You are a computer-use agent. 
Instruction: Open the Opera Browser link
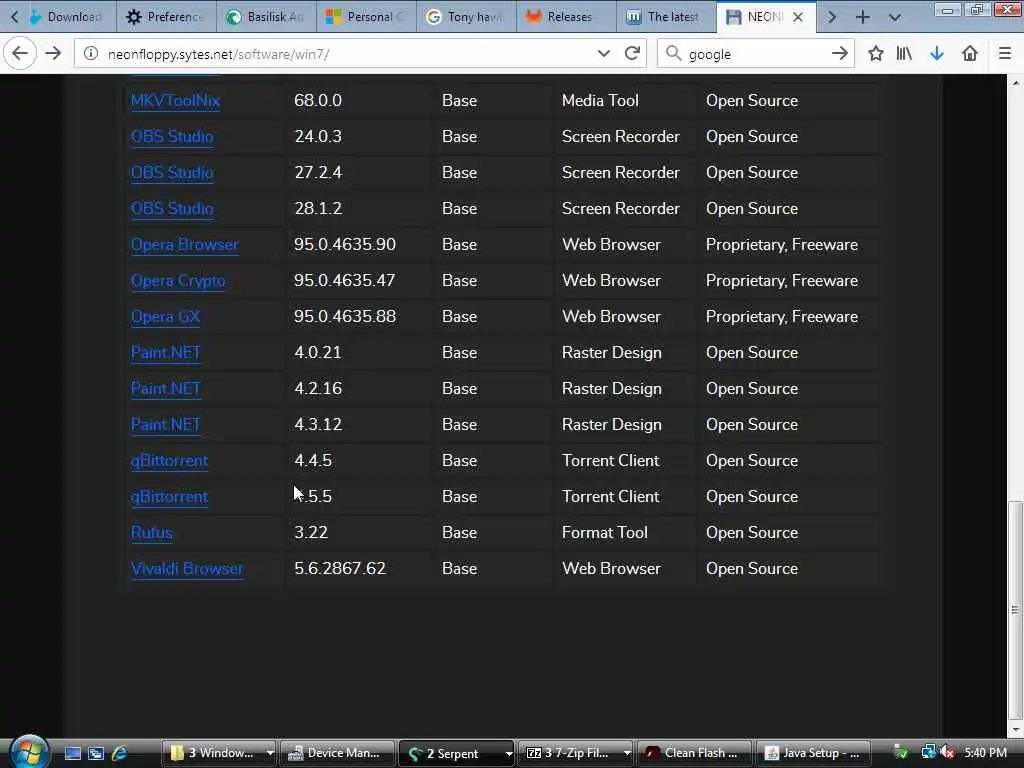click(x=185, y=244)
